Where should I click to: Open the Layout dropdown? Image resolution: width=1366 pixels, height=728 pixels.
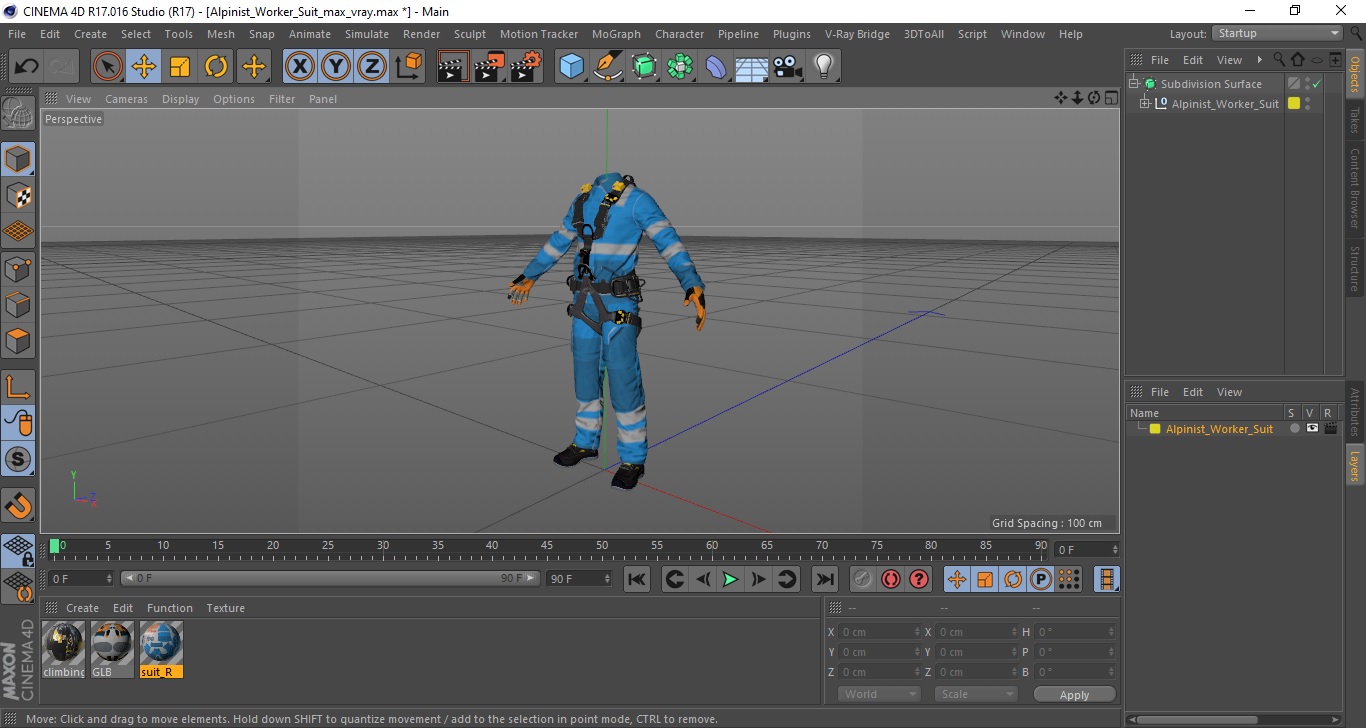(x=1277, y=33)
